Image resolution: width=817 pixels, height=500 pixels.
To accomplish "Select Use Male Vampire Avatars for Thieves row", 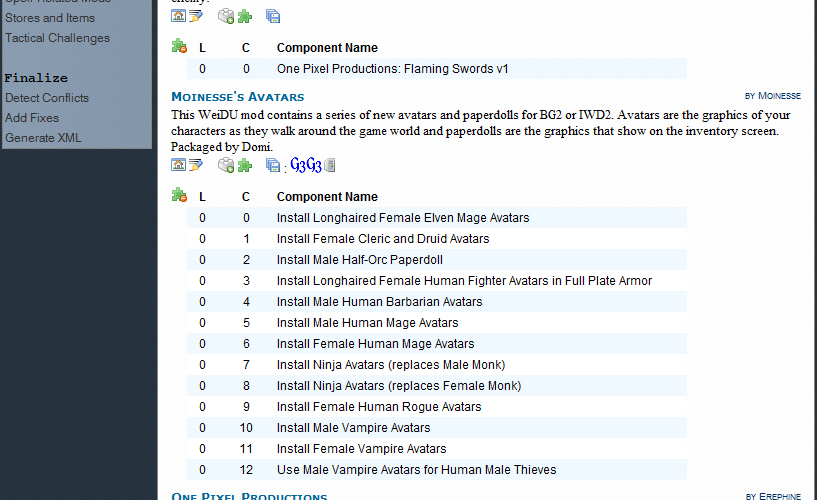I will pyautogui.click(x=437, y=470).
